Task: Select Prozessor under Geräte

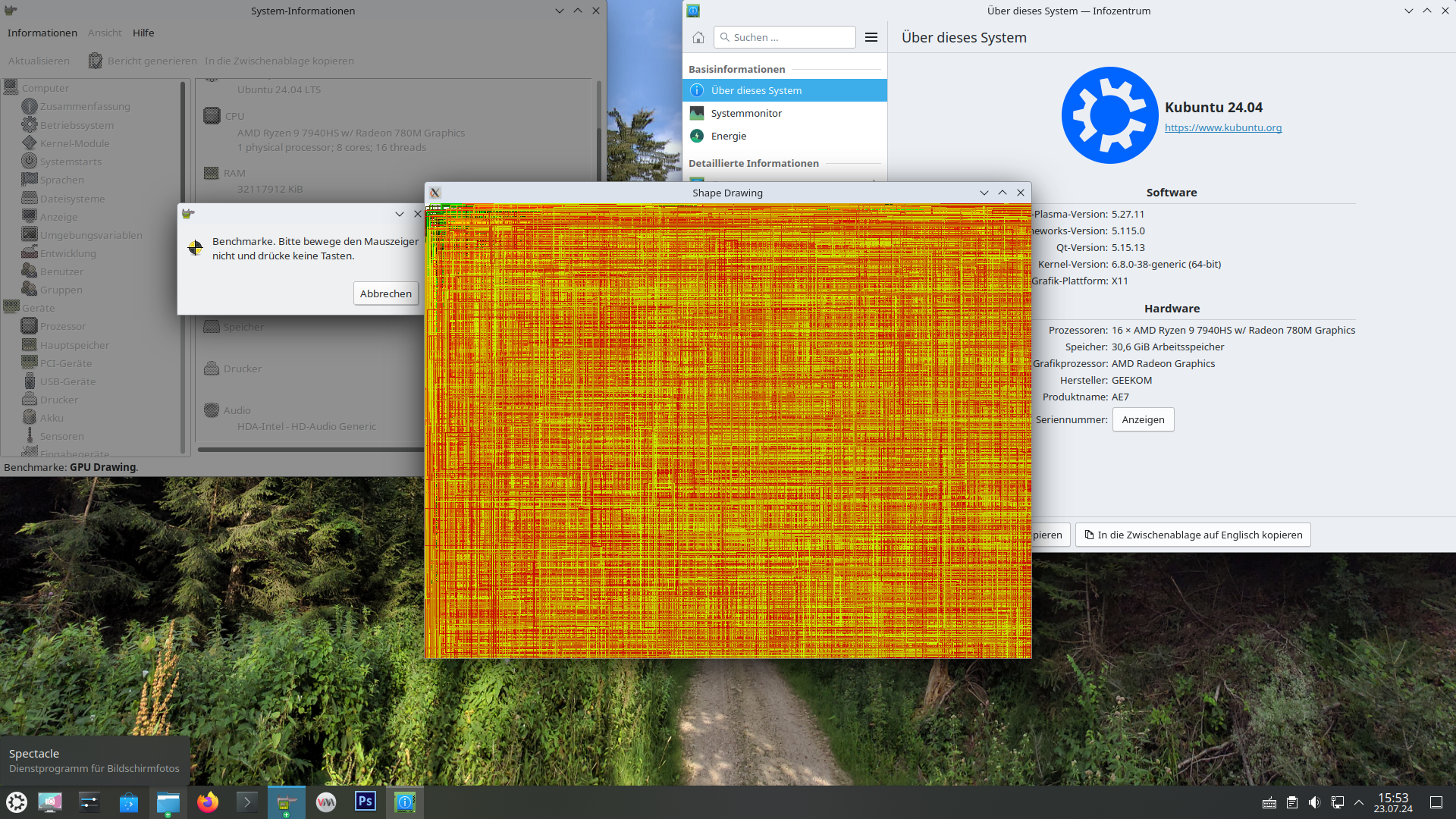Action: (63, 326)
